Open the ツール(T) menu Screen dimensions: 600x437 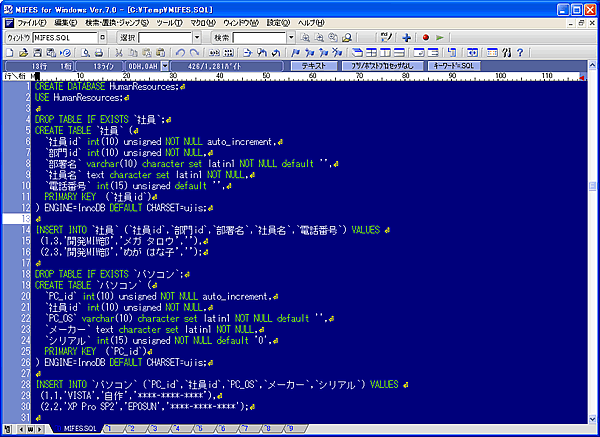pos(170,23)
